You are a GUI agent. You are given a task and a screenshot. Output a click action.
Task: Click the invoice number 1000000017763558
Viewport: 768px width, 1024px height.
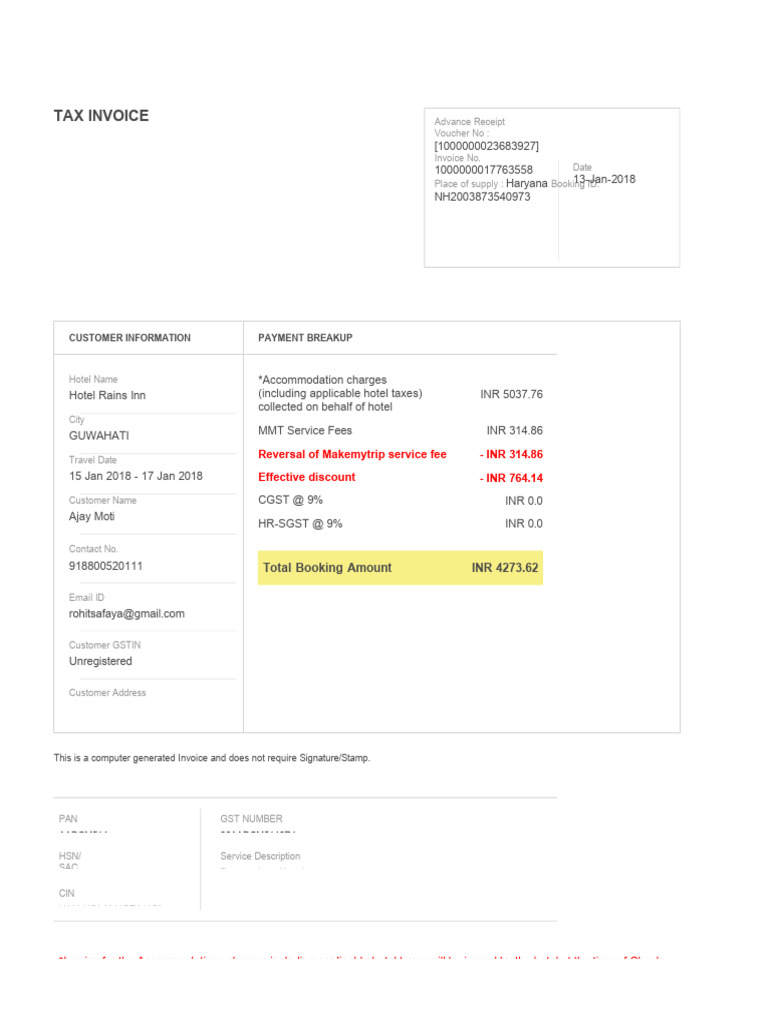(x=483, y=171)
